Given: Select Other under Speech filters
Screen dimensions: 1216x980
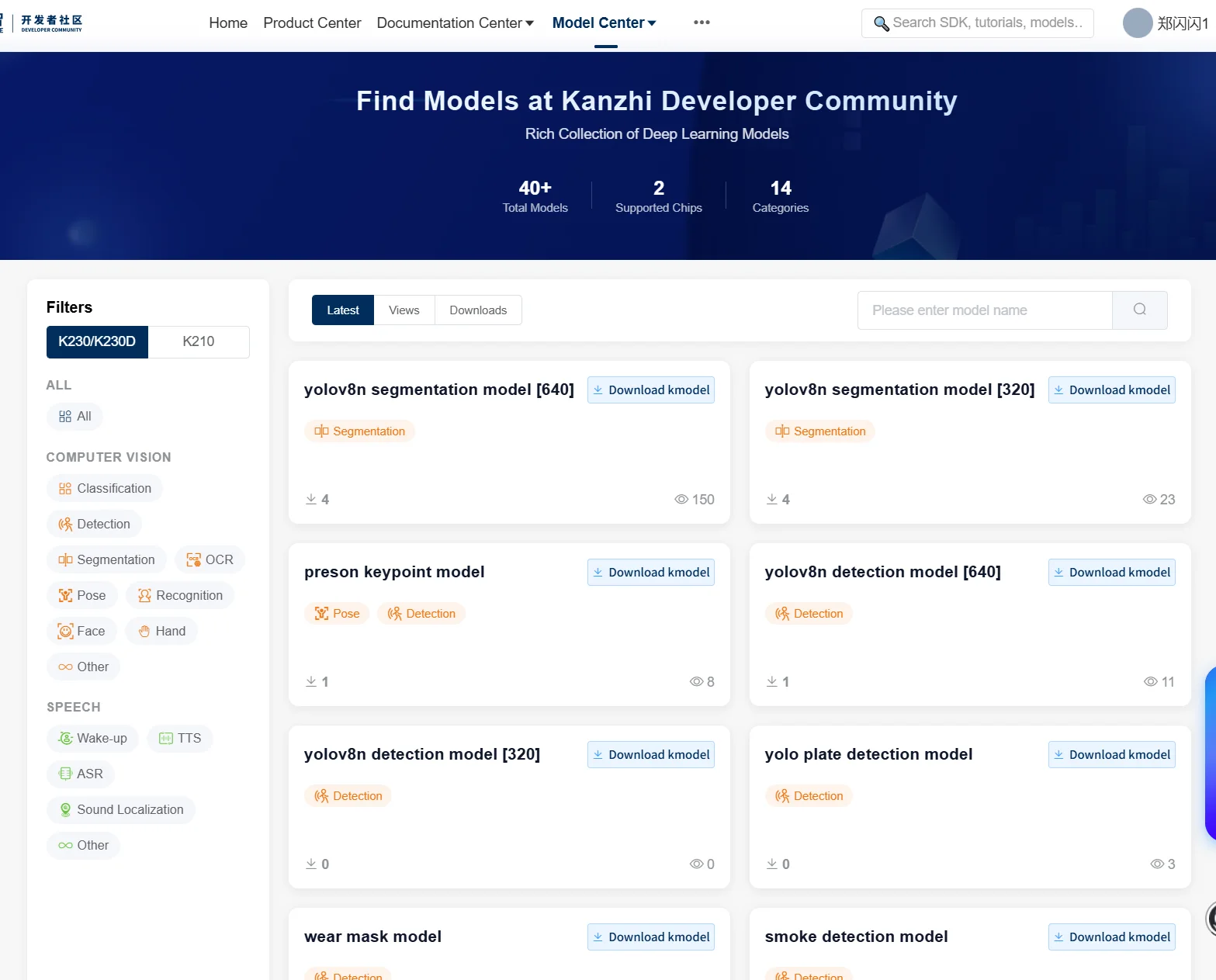Looking at the screenshot, I should (83, 846).
